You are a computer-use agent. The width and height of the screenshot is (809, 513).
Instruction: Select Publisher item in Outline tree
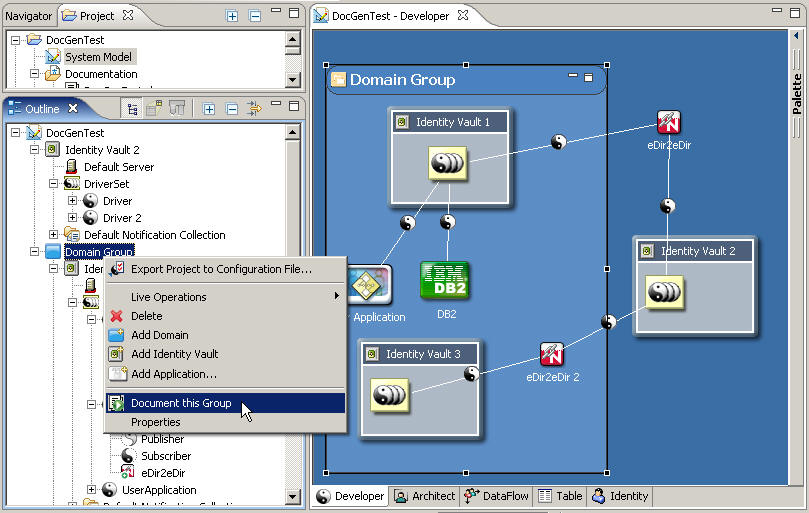pyautogui.click(x=163, y=439)
